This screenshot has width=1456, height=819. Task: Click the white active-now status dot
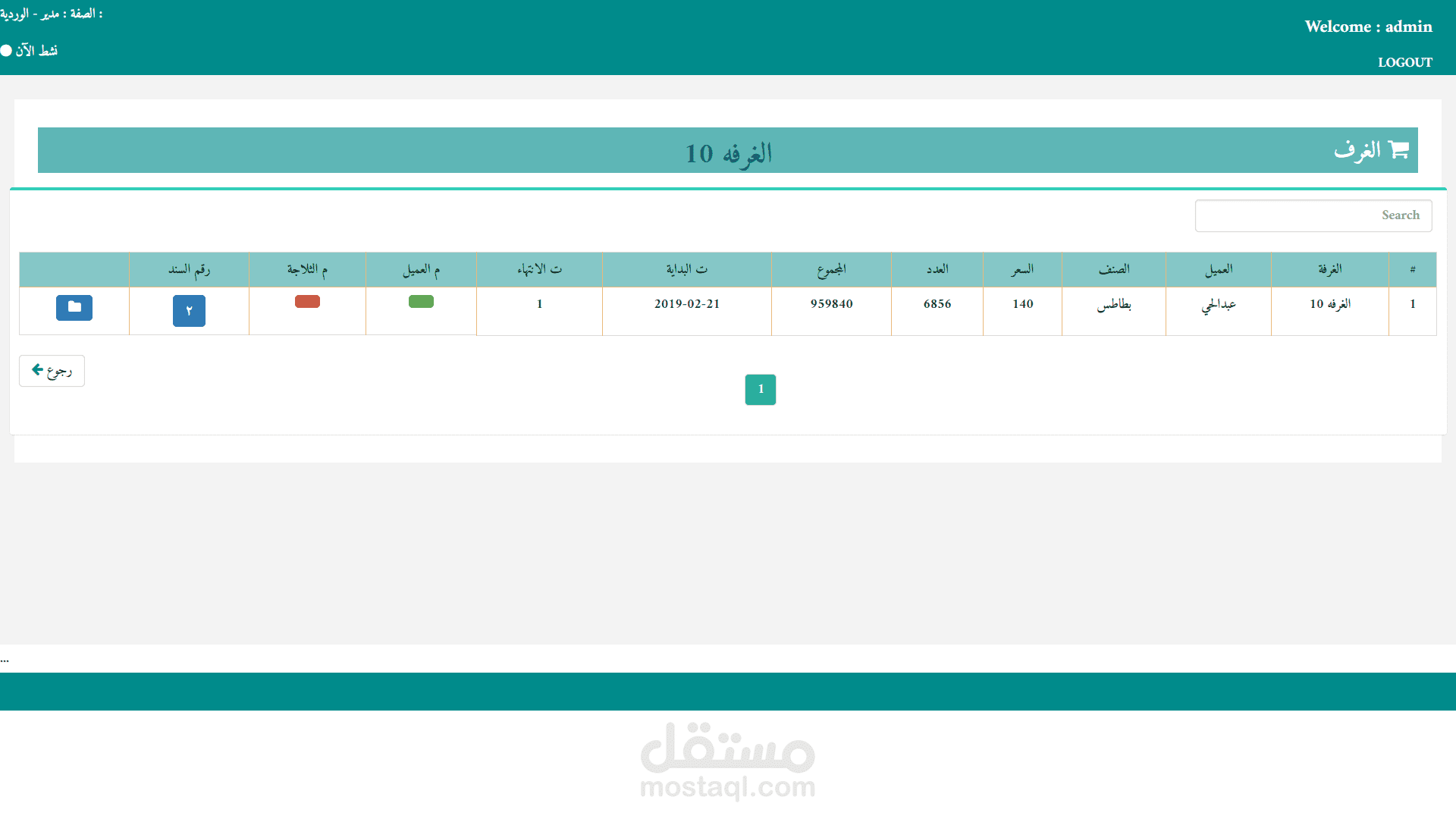point(6,51)
